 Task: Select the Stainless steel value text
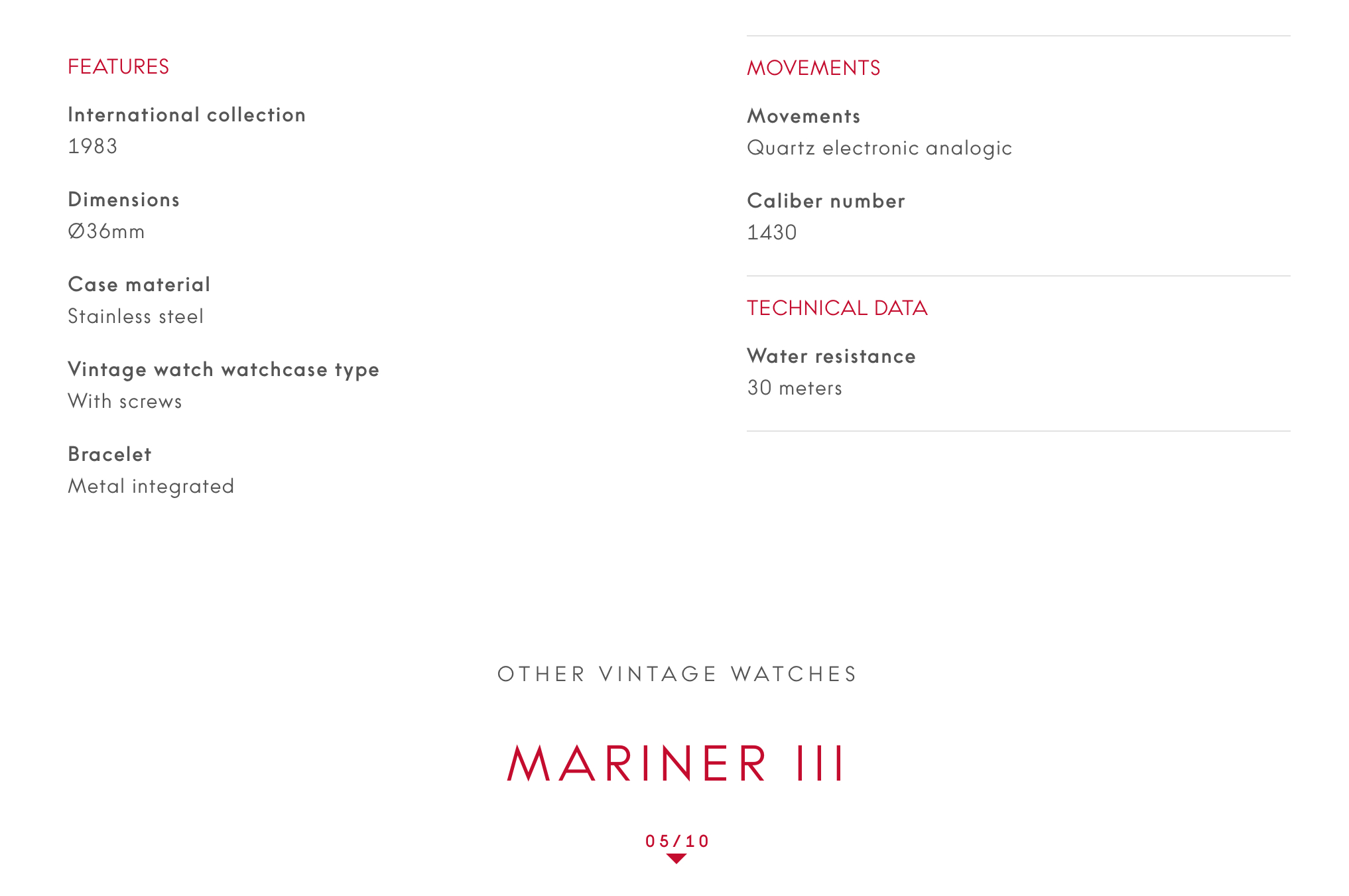[135, 316]
